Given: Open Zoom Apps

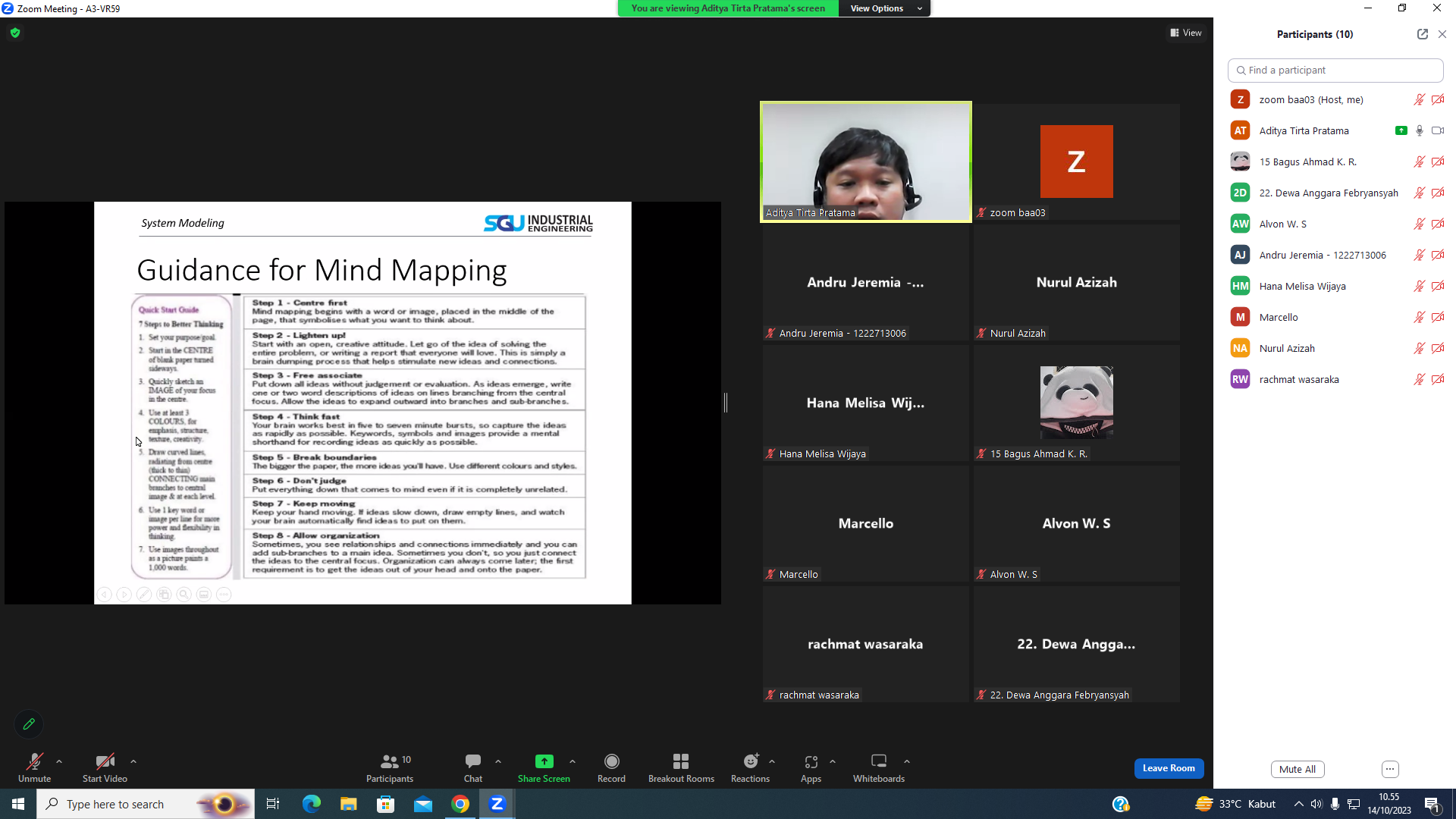Looking at the screenshot, I should pos(811,767).
